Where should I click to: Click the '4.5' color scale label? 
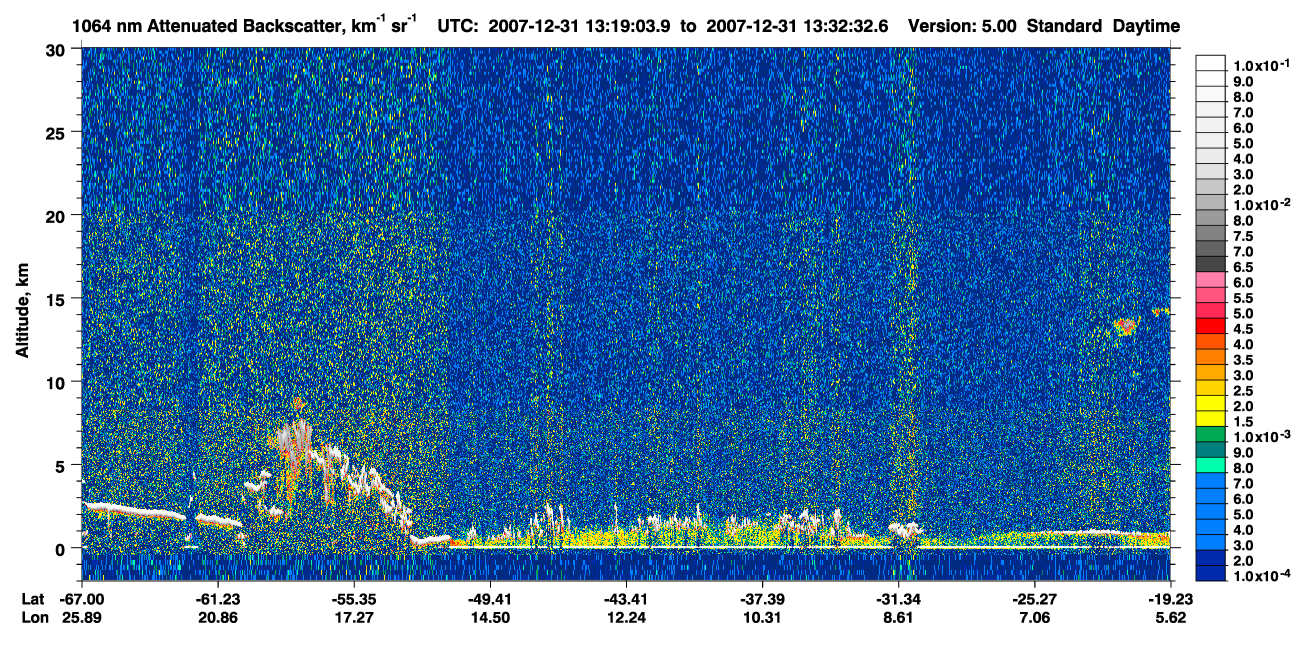pos(1242,329)
